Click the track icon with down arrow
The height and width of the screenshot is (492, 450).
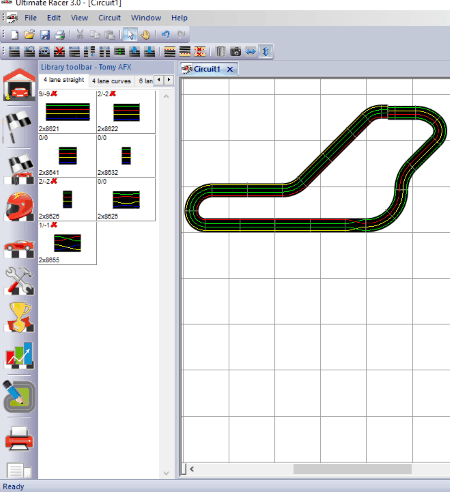tap(150, 51)
